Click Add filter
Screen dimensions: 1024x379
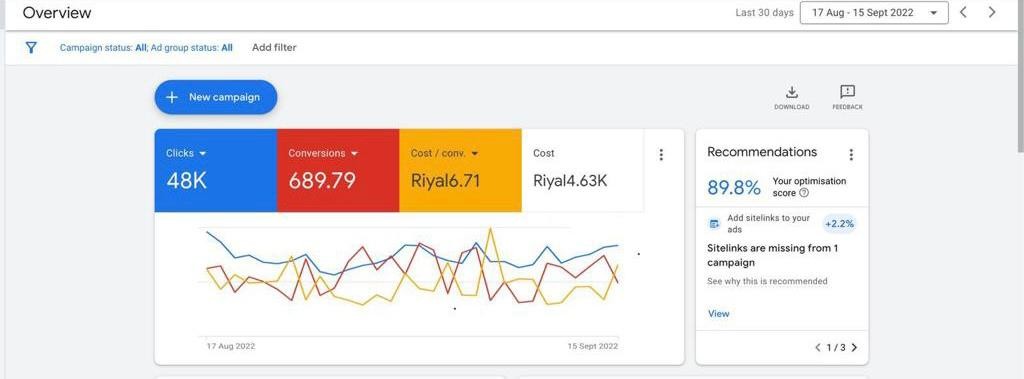pos(274,48)
